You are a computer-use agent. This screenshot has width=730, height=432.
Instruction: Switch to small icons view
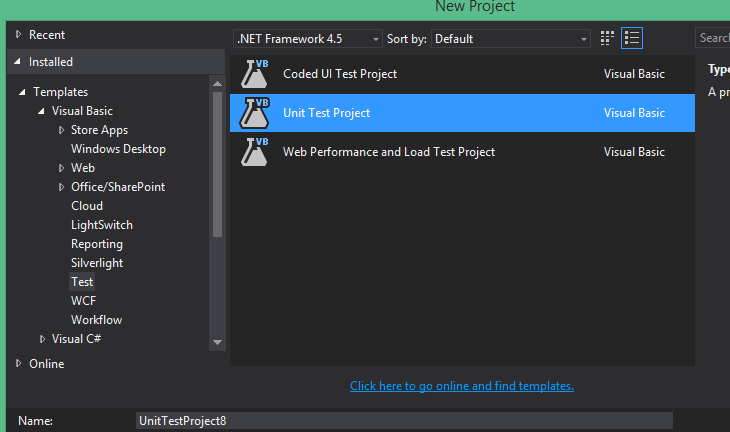(x=607, y=39)
